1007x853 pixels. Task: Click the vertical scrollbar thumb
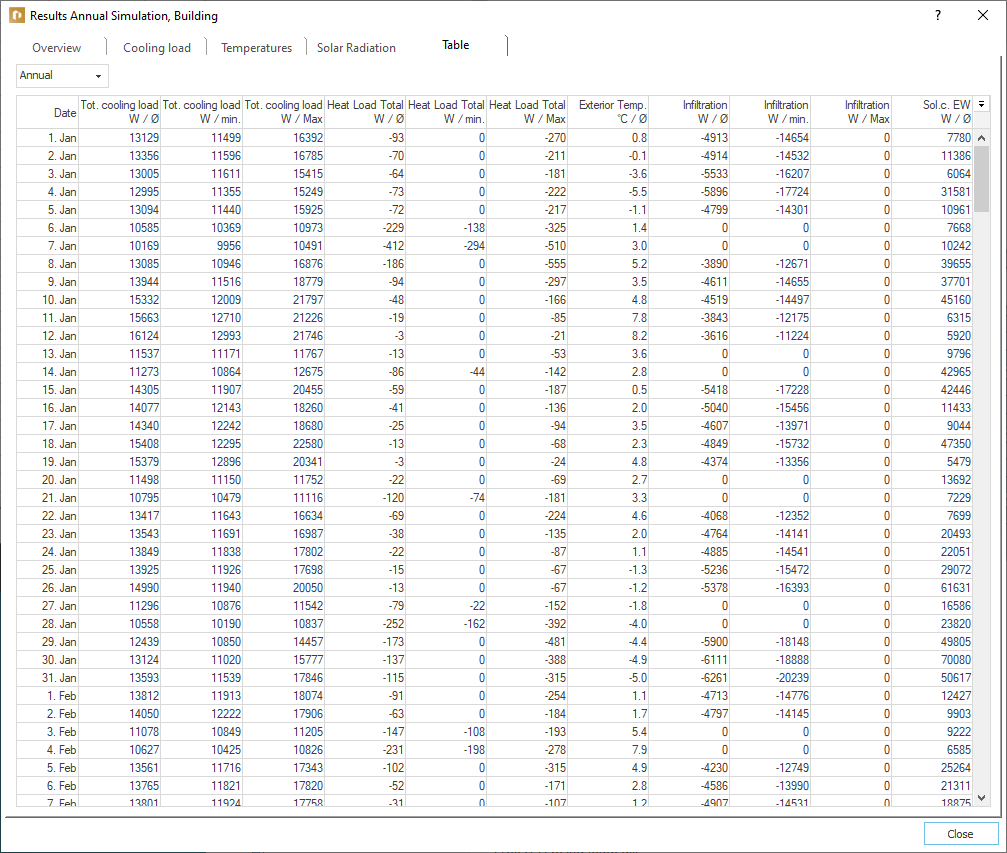pos(981,179)
